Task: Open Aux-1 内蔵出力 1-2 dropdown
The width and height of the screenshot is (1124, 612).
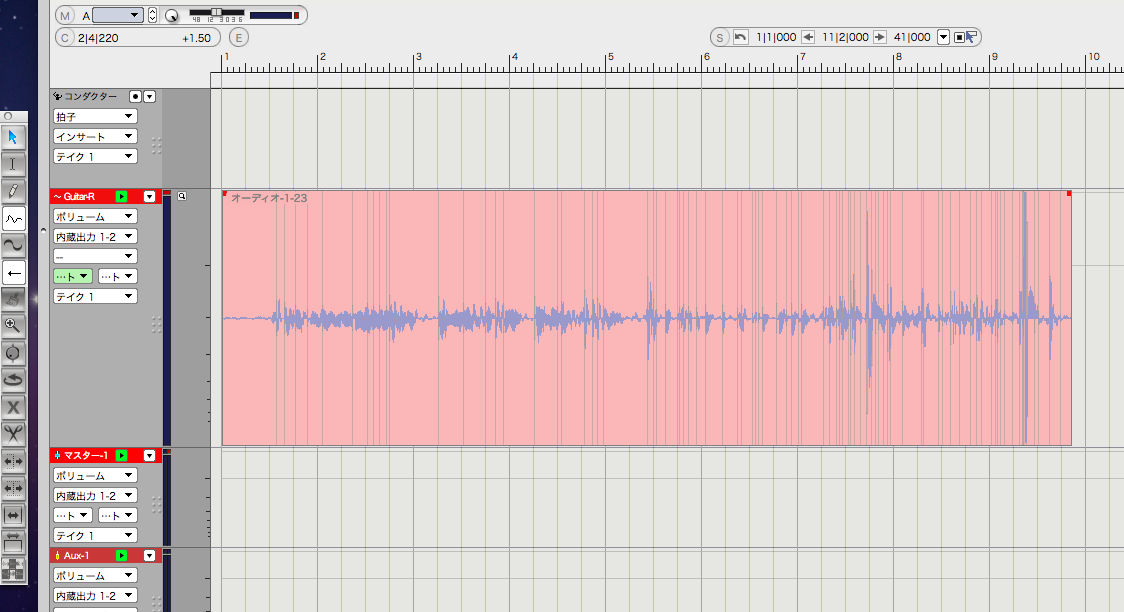Action: [95, 596]
